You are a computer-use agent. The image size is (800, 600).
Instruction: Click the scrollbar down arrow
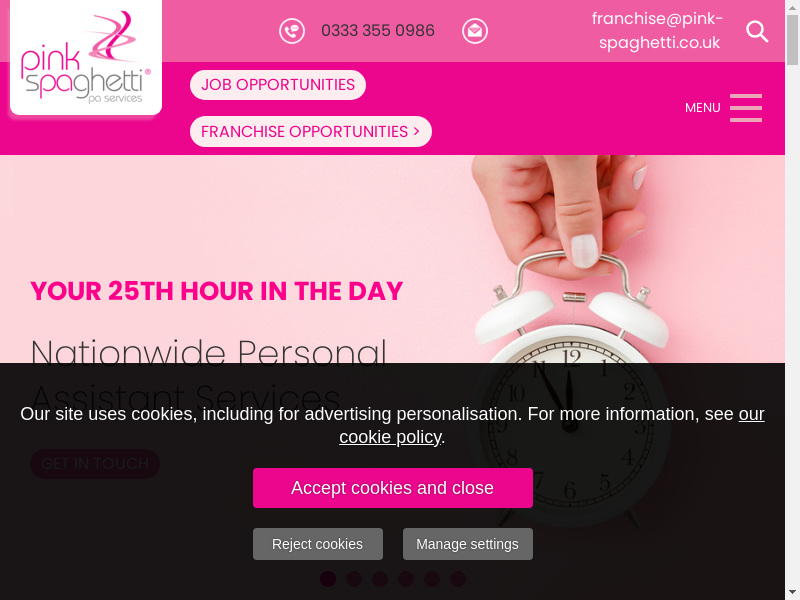(792, 593)
